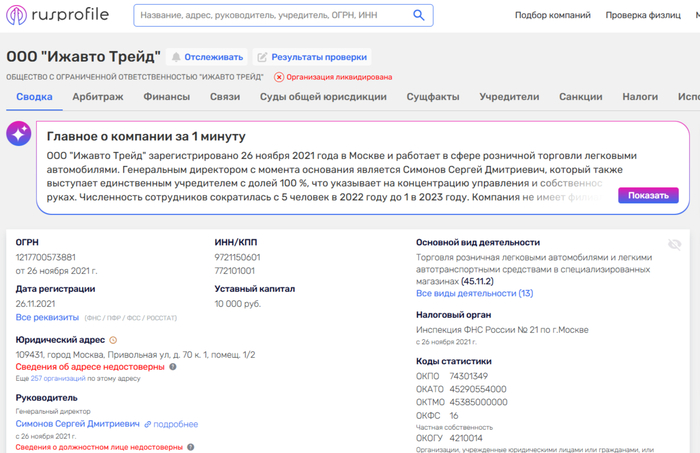Click the company search input field
The width and height of the screenshot is (700, 453).
274,15
